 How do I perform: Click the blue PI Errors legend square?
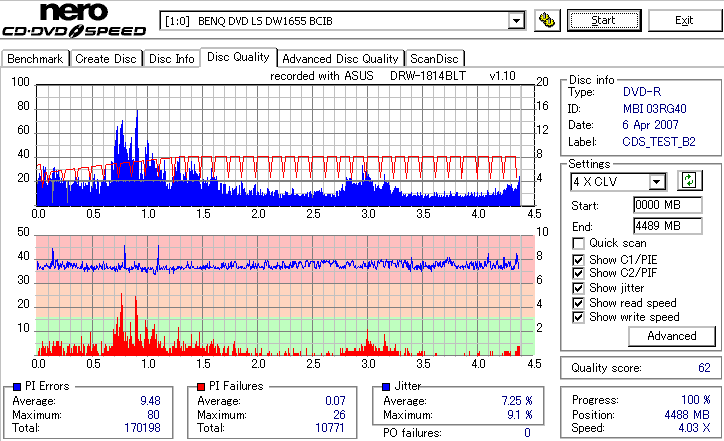(17, 387)
